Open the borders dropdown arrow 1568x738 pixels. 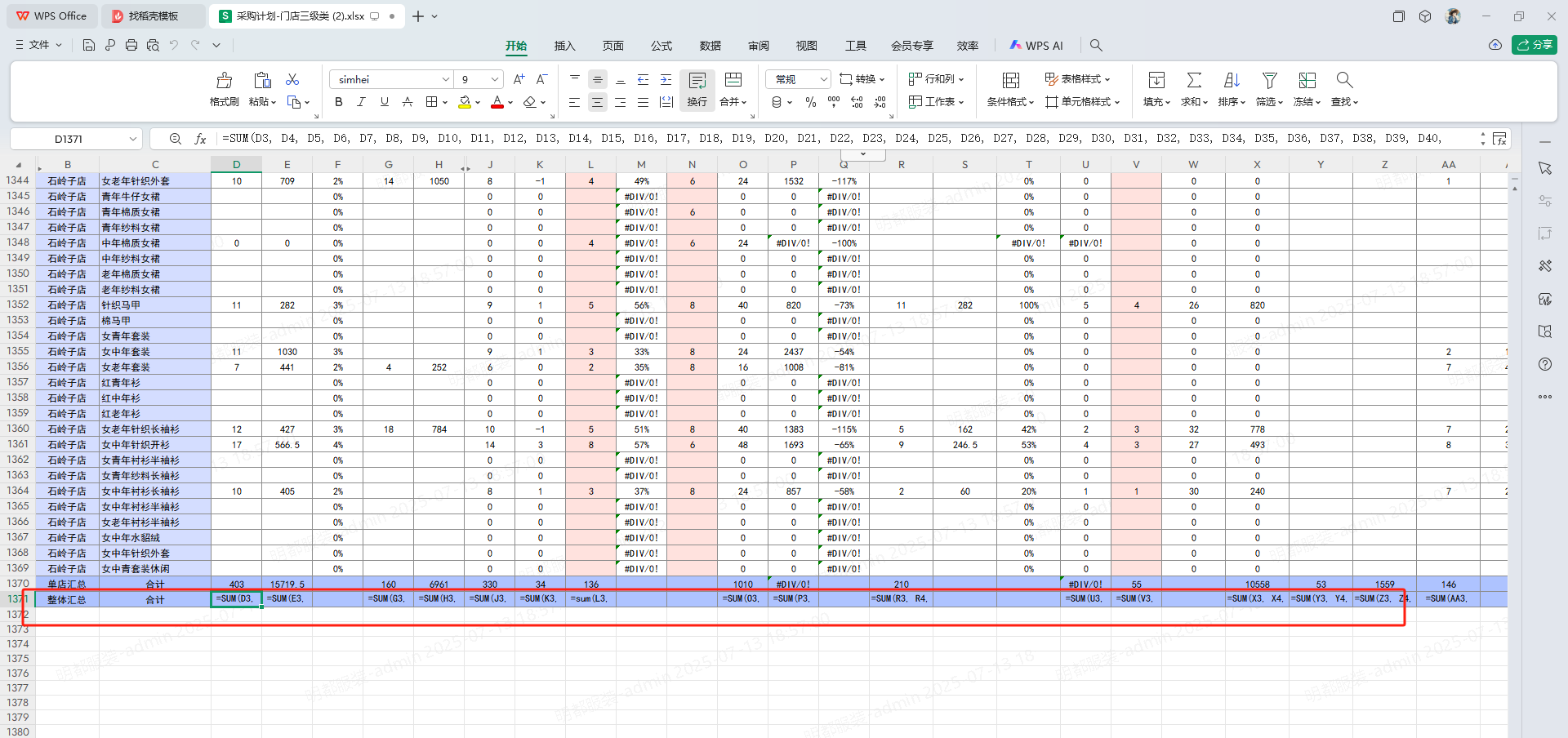tap(445, 103)
